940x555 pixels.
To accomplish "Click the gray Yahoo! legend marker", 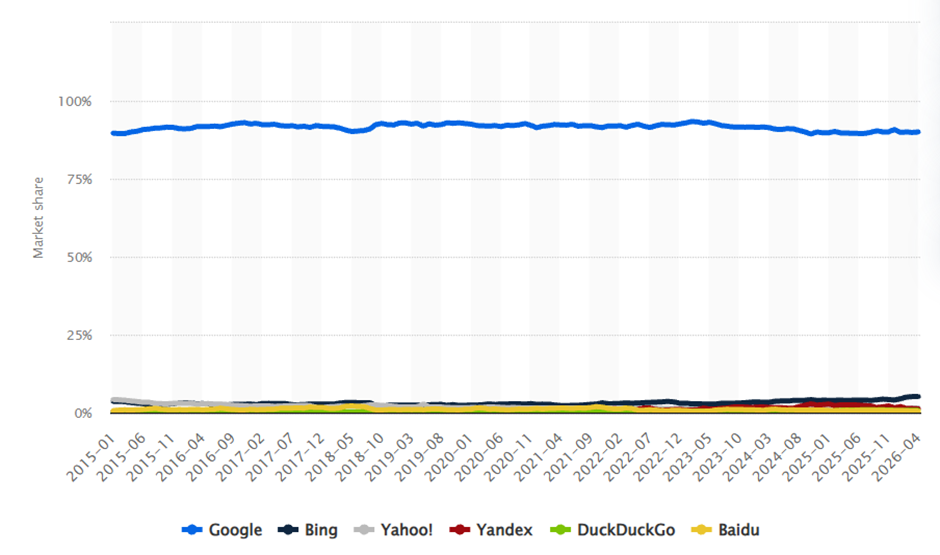I will (x=364, y=530).
